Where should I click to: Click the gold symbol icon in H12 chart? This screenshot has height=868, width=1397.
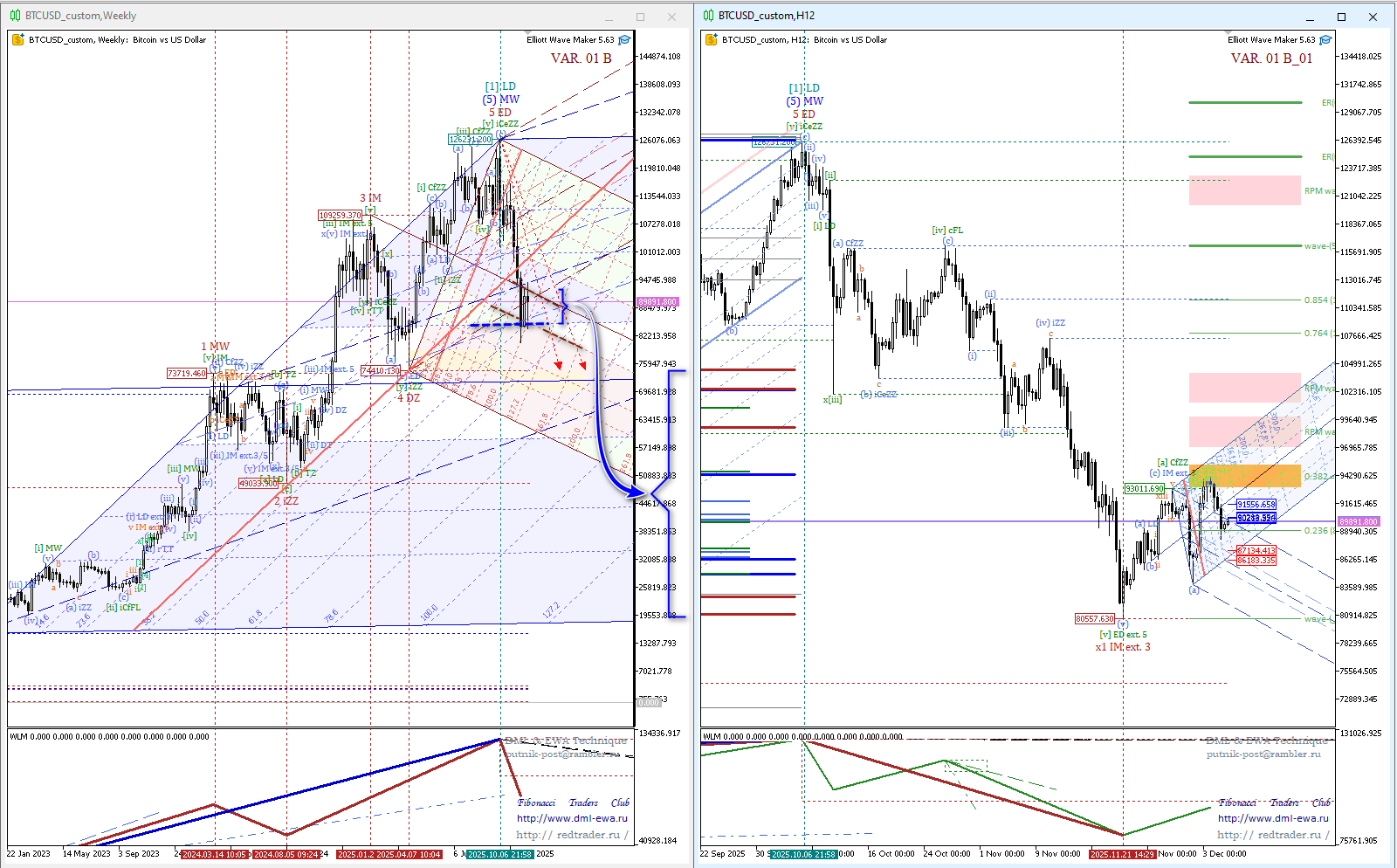(712, 40)
